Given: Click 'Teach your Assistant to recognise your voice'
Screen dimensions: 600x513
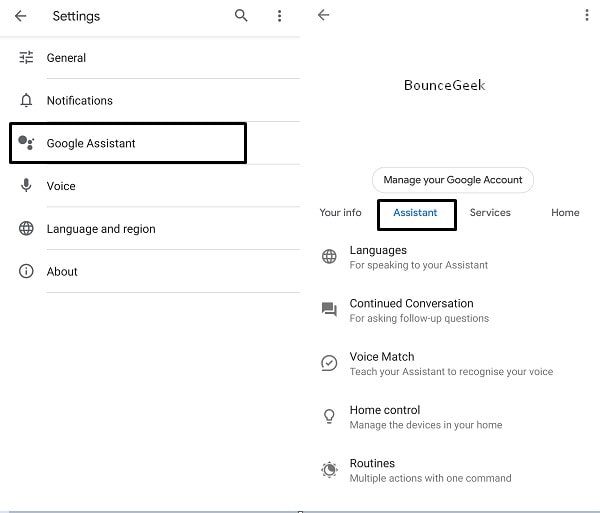Looking at the screenshot, I should 451,371.
